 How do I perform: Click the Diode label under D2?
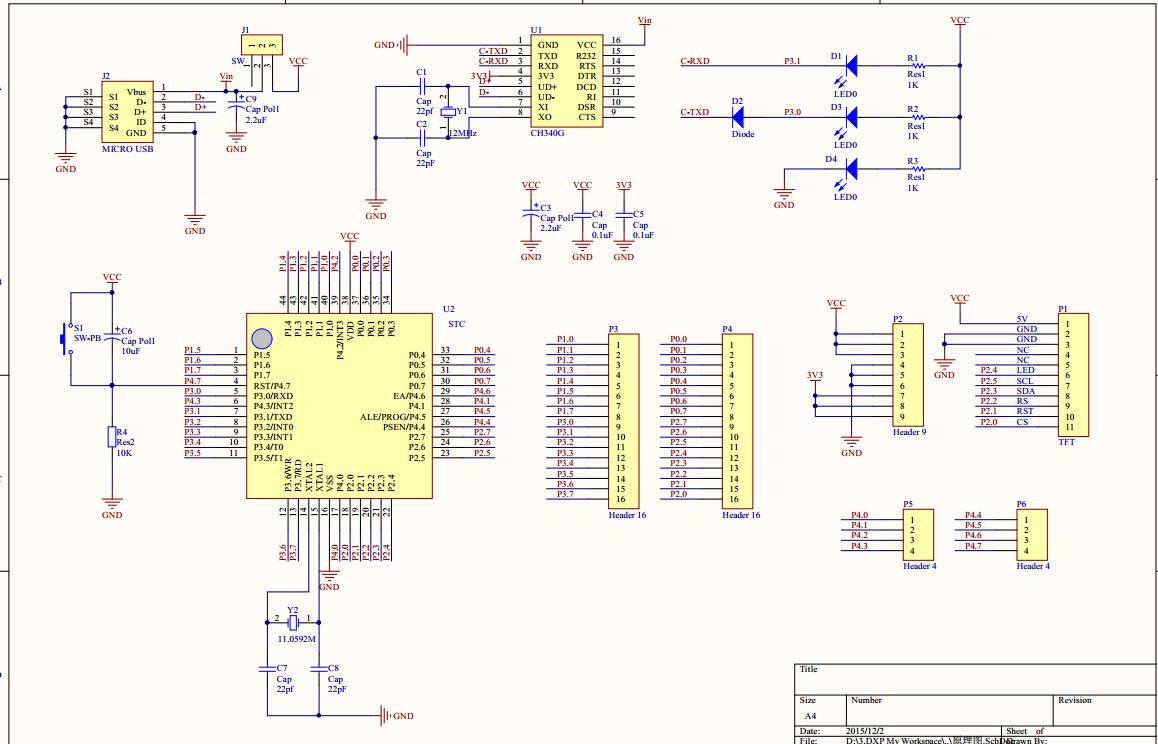743,134
